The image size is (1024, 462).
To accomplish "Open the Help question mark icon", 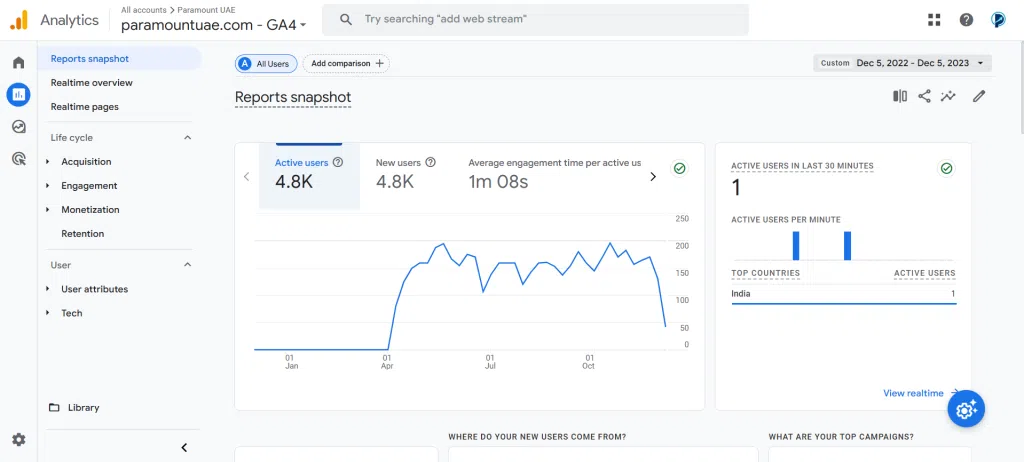I will point(966,20).
